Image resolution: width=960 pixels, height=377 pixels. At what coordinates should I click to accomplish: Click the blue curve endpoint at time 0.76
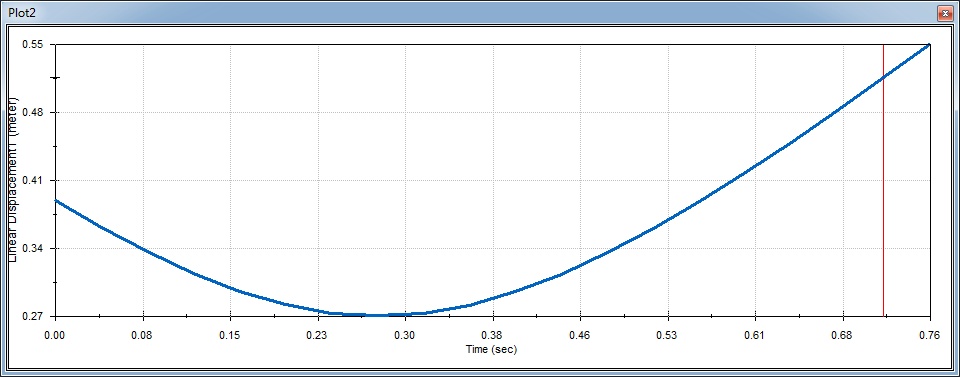[929, 45]
